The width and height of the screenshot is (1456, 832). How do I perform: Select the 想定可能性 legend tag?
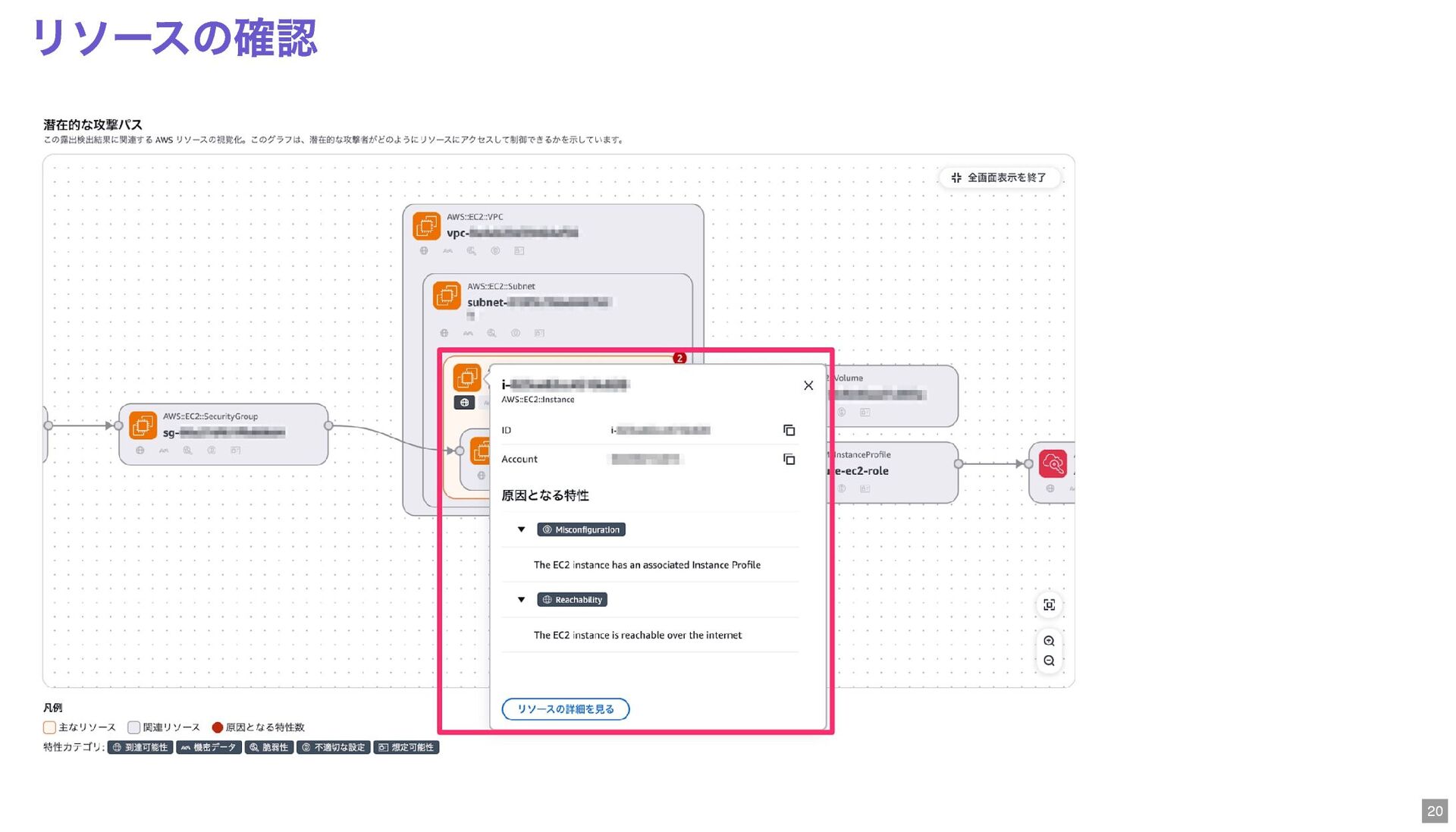(406, 748)
